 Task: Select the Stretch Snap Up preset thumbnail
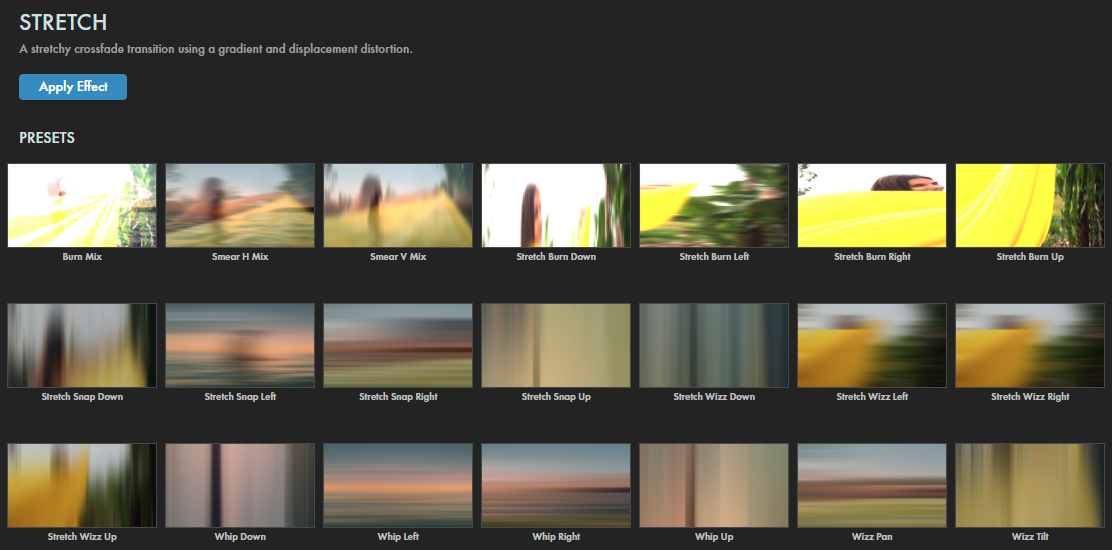(556, 345)
